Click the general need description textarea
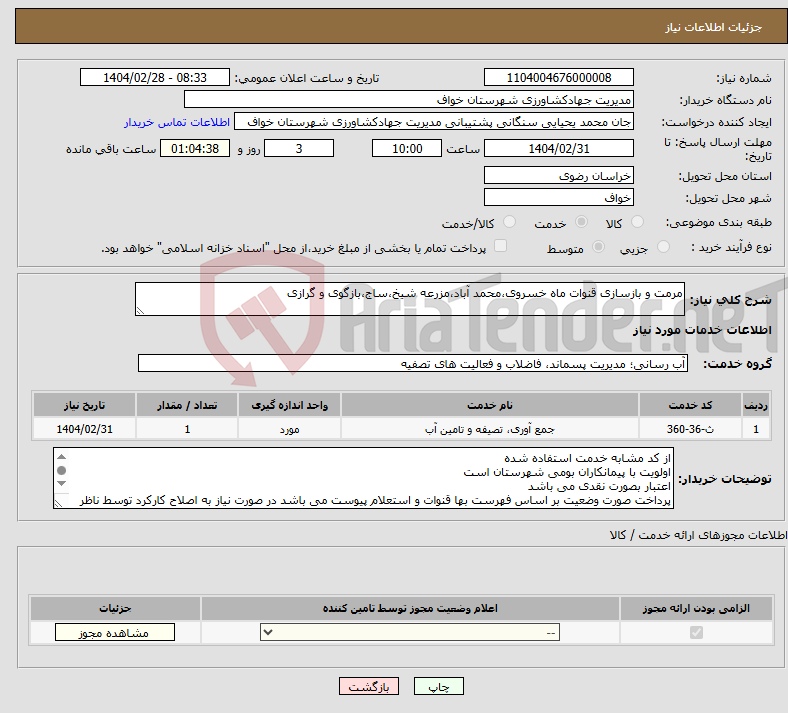Screen dimensions: 788x713 410,299
